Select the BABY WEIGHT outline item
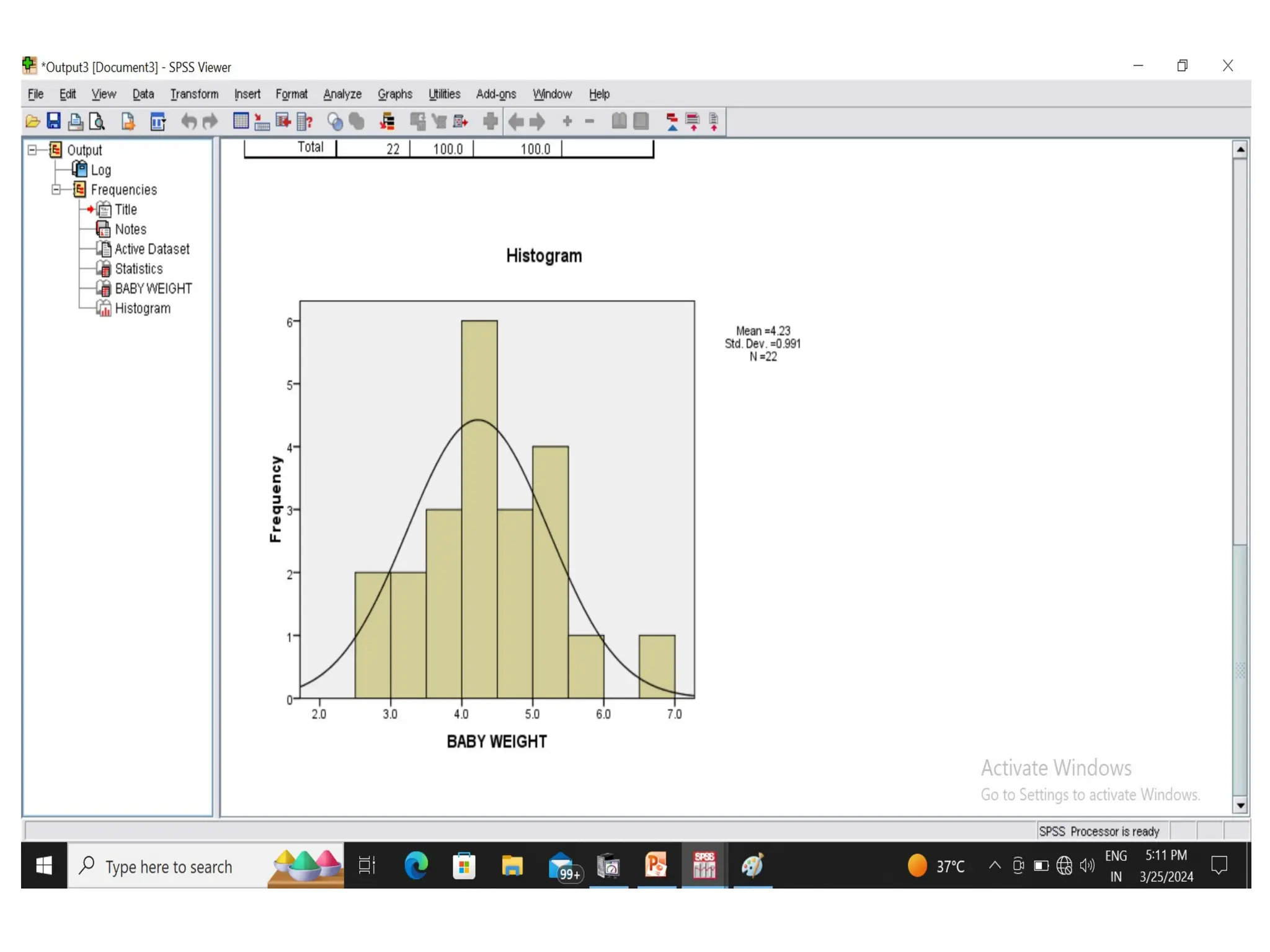The width and height of the screenshot is (1270, 952). (x=153, y=289)
